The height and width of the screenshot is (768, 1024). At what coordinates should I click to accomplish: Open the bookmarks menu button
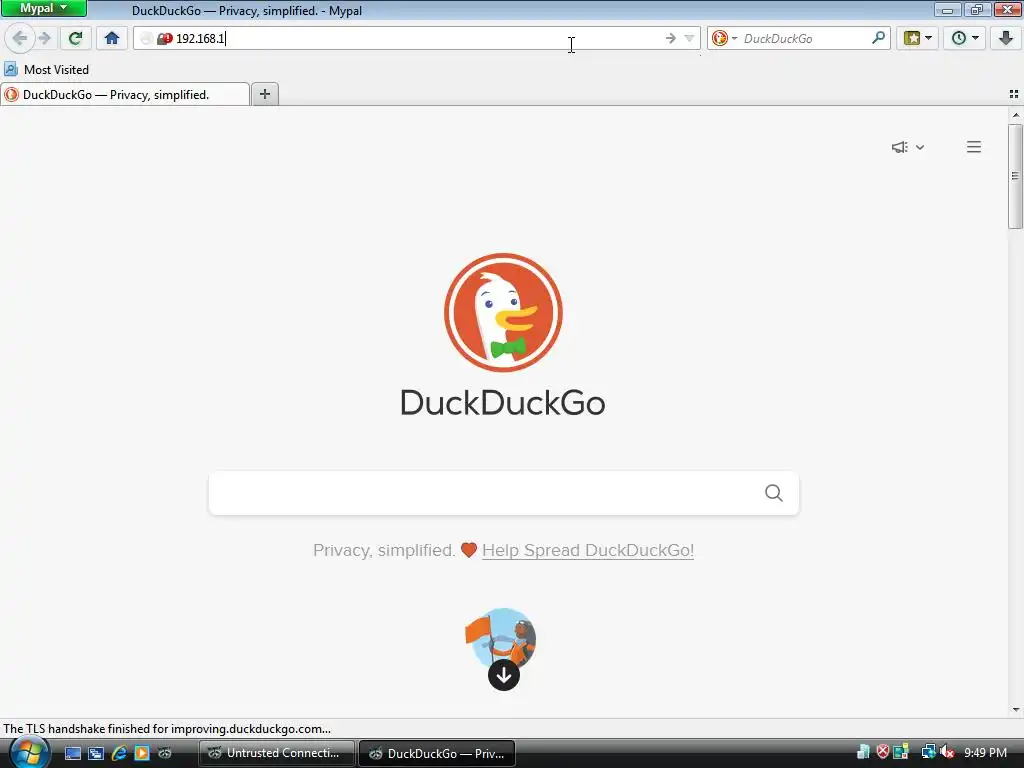918,38
